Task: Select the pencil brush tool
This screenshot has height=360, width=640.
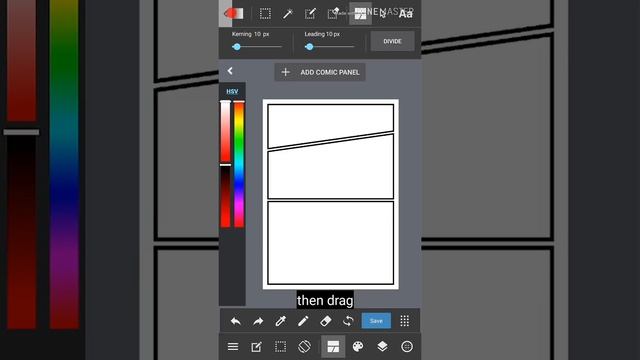Action: 303,321
